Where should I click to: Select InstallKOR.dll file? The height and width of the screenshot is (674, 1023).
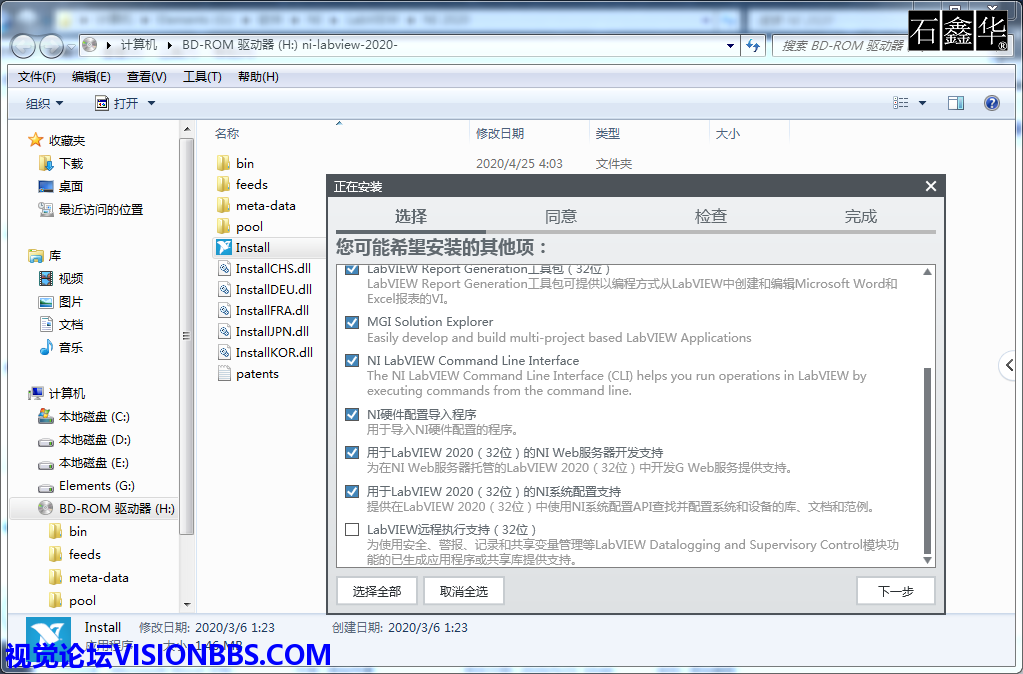274,352
